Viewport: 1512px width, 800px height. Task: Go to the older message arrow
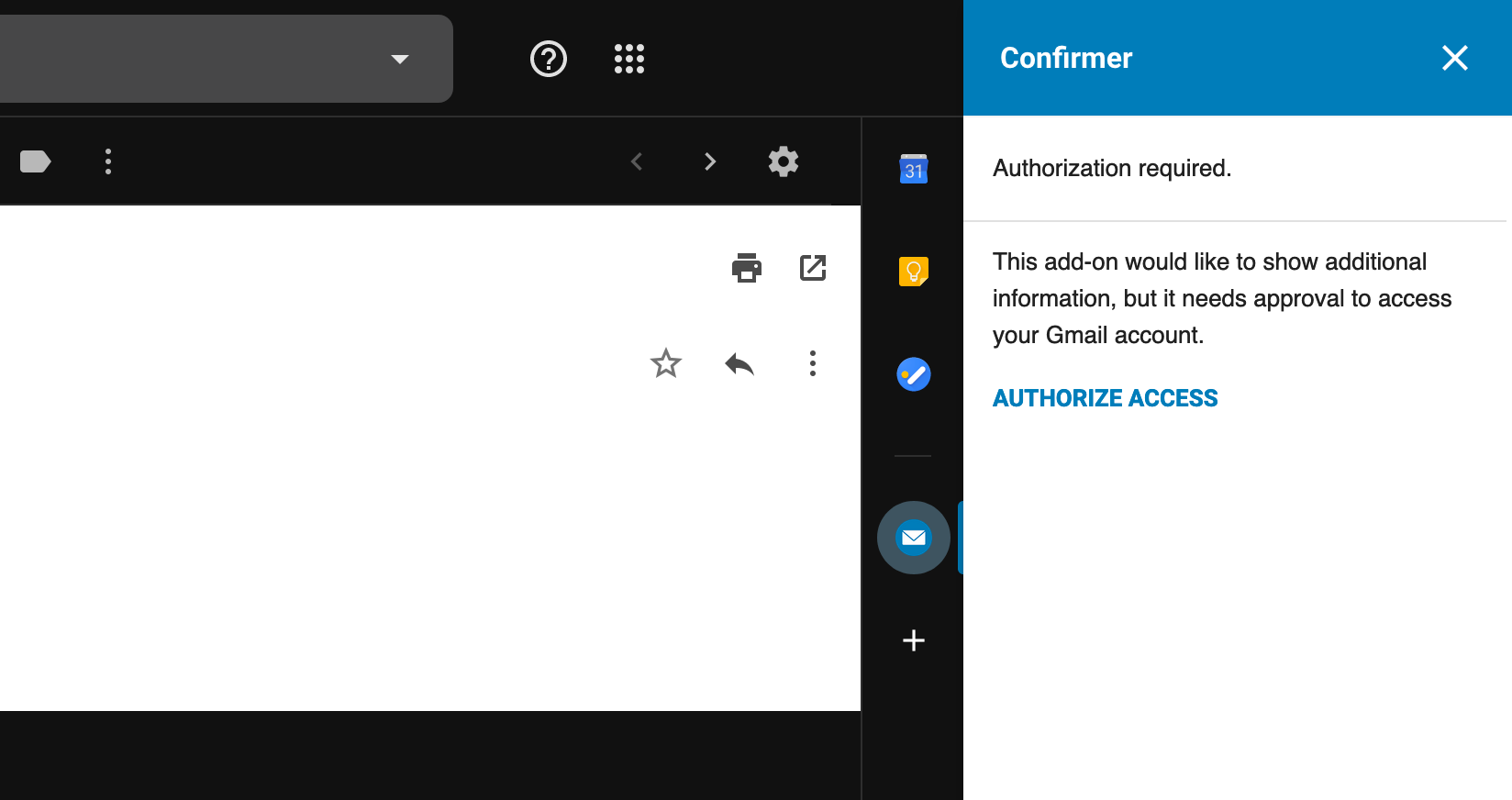tap(710, 161)
